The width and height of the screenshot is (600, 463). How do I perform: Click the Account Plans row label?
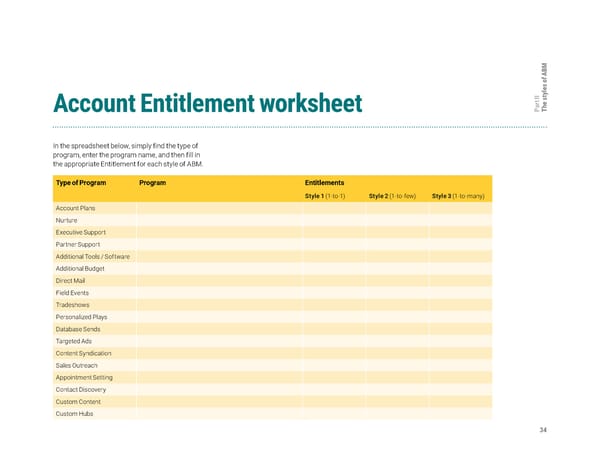(x=76, y=208)
